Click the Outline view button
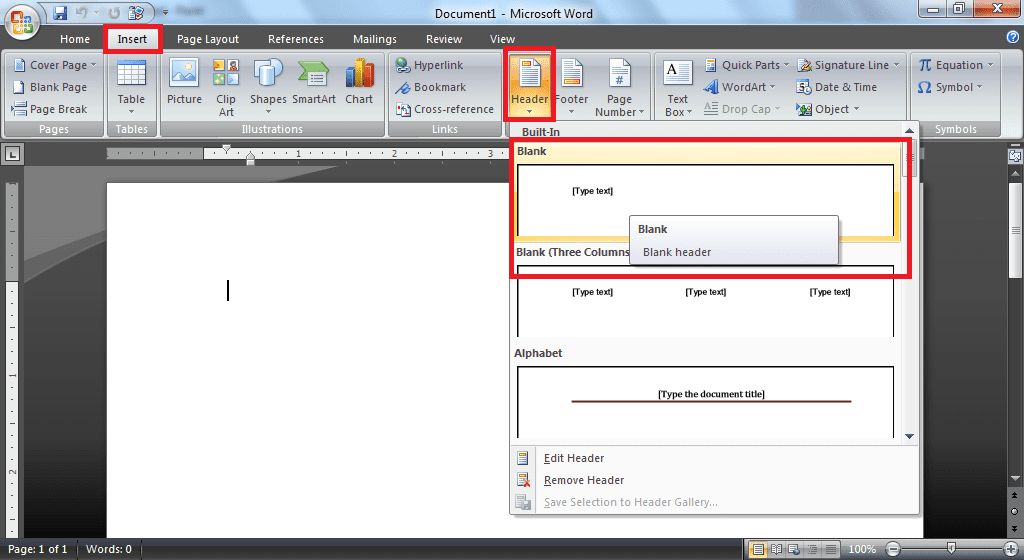Screen dimensions: 1024x560 [812, 549]
